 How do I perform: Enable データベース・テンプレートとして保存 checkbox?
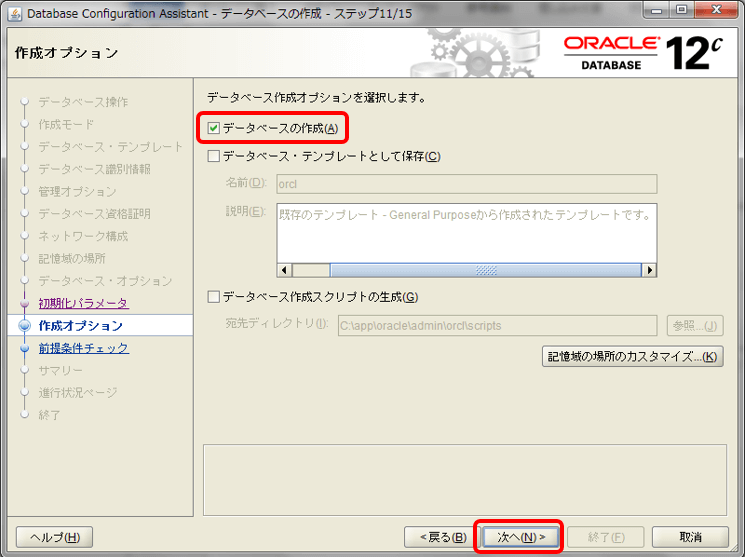point(214,156)
